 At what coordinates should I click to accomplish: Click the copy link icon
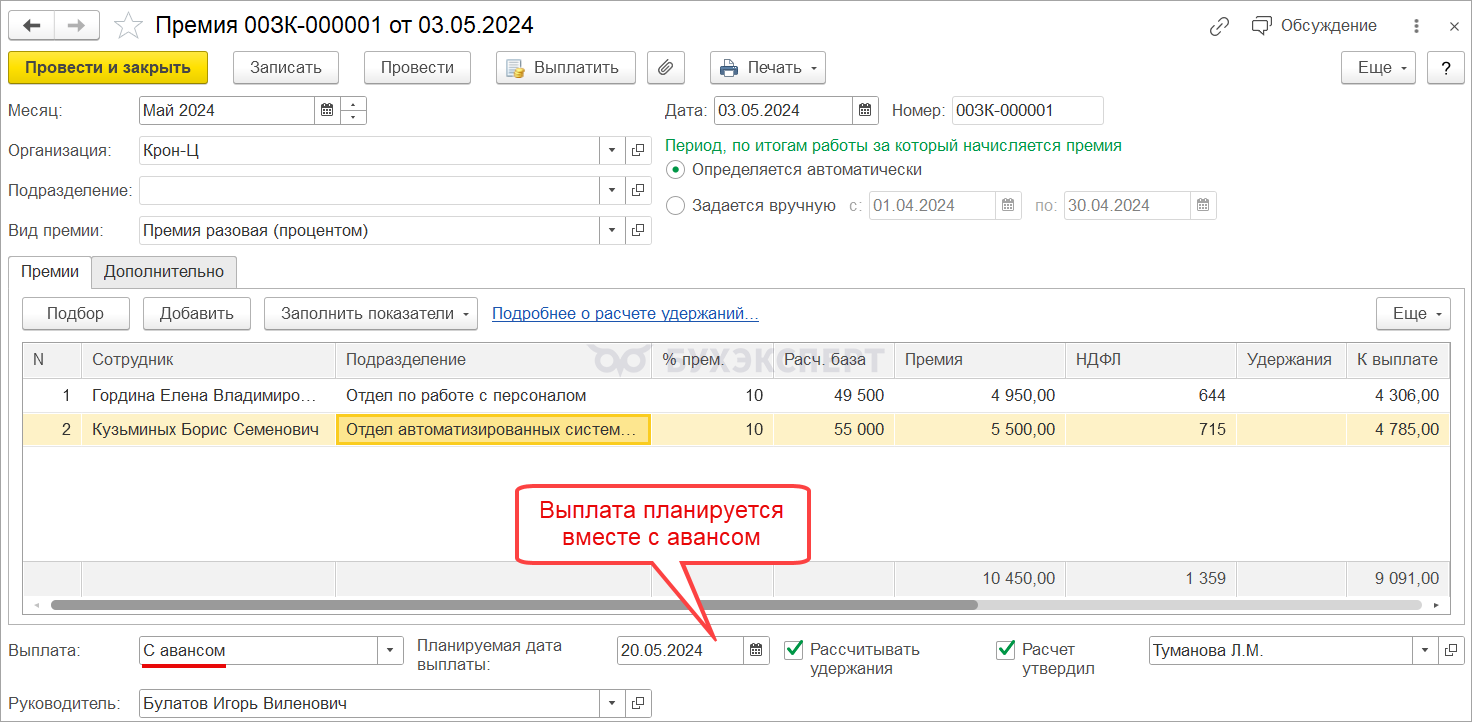pyautogui.click(x=1219, y=27)
